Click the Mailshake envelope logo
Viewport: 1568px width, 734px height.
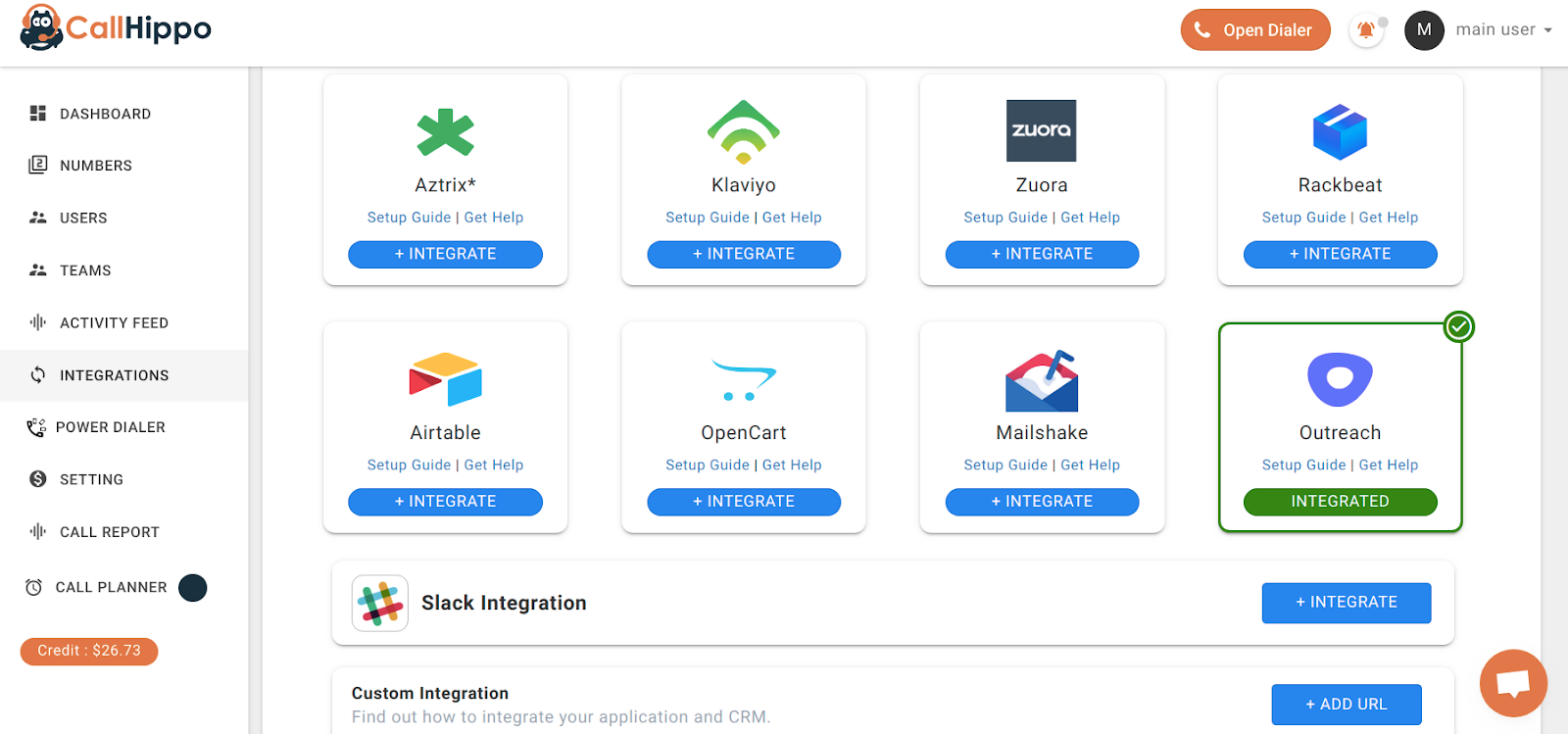[x=1042, y=380]
